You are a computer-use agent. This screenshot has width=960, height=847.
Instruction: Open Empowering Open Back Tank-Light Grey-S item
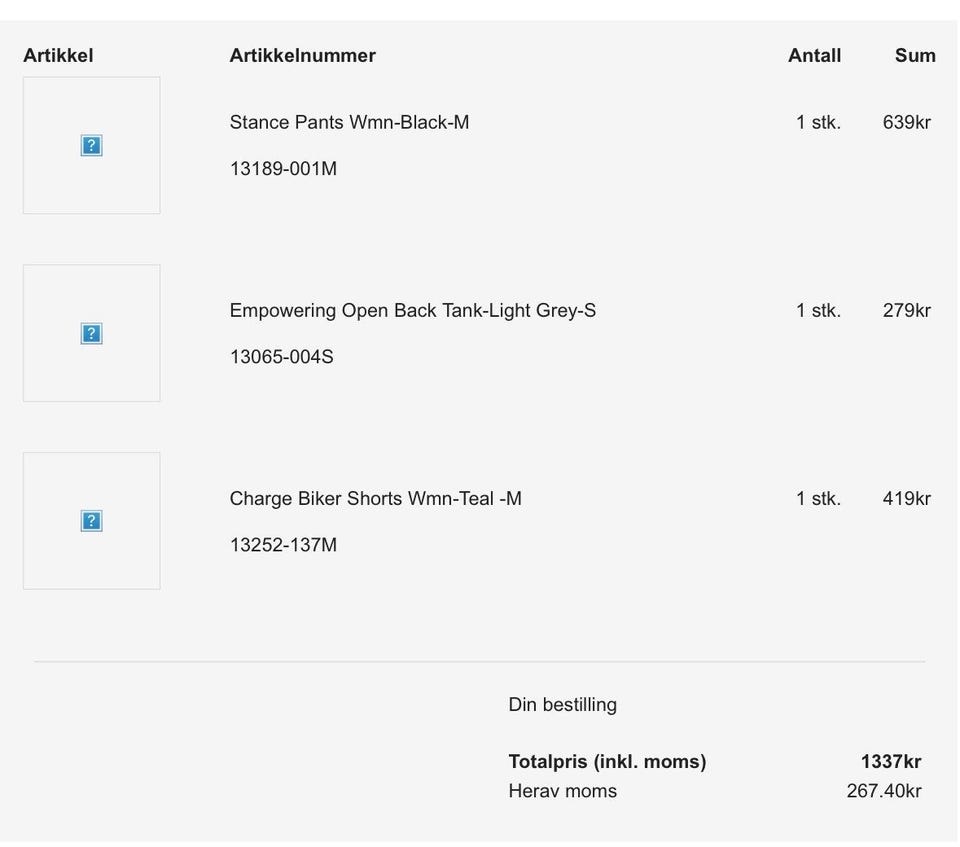[413, 311]
